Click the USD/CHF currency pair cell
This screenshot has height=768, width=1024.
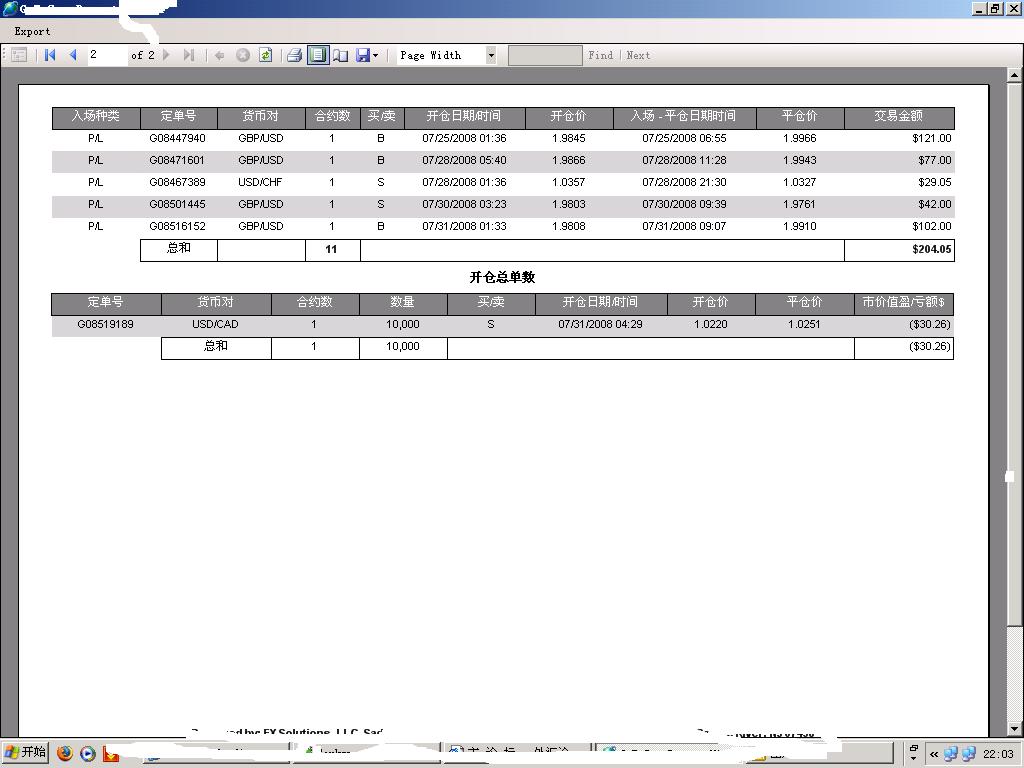[260, 183]
